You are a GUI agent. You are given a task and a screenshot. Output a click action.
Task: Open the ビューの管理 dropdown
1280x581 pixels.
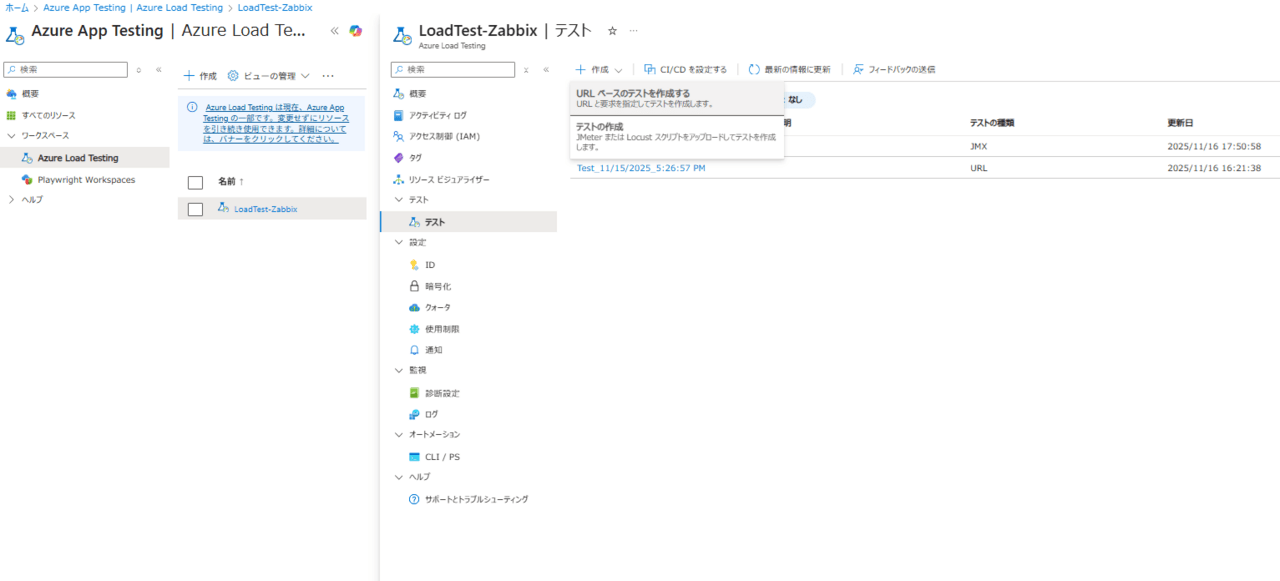tap(269, 76)
